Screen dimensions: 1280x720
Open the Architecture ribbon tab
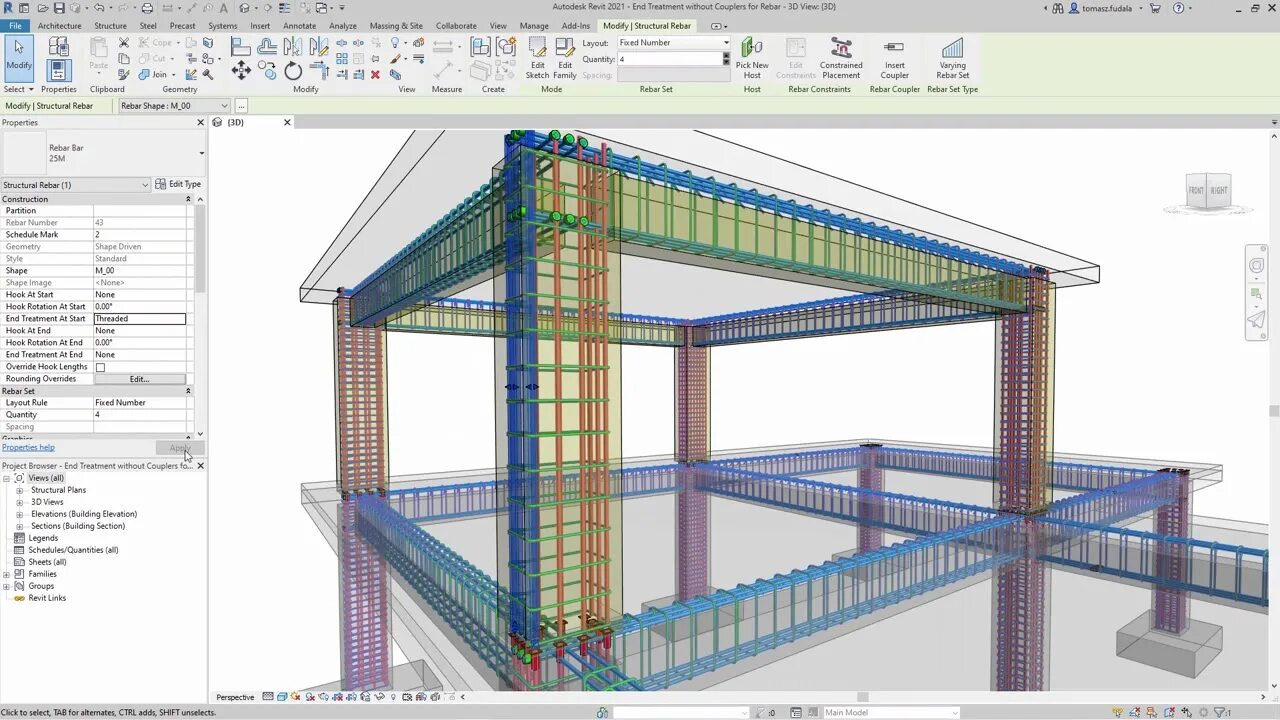pyautogui.click(x=59, y=26)
